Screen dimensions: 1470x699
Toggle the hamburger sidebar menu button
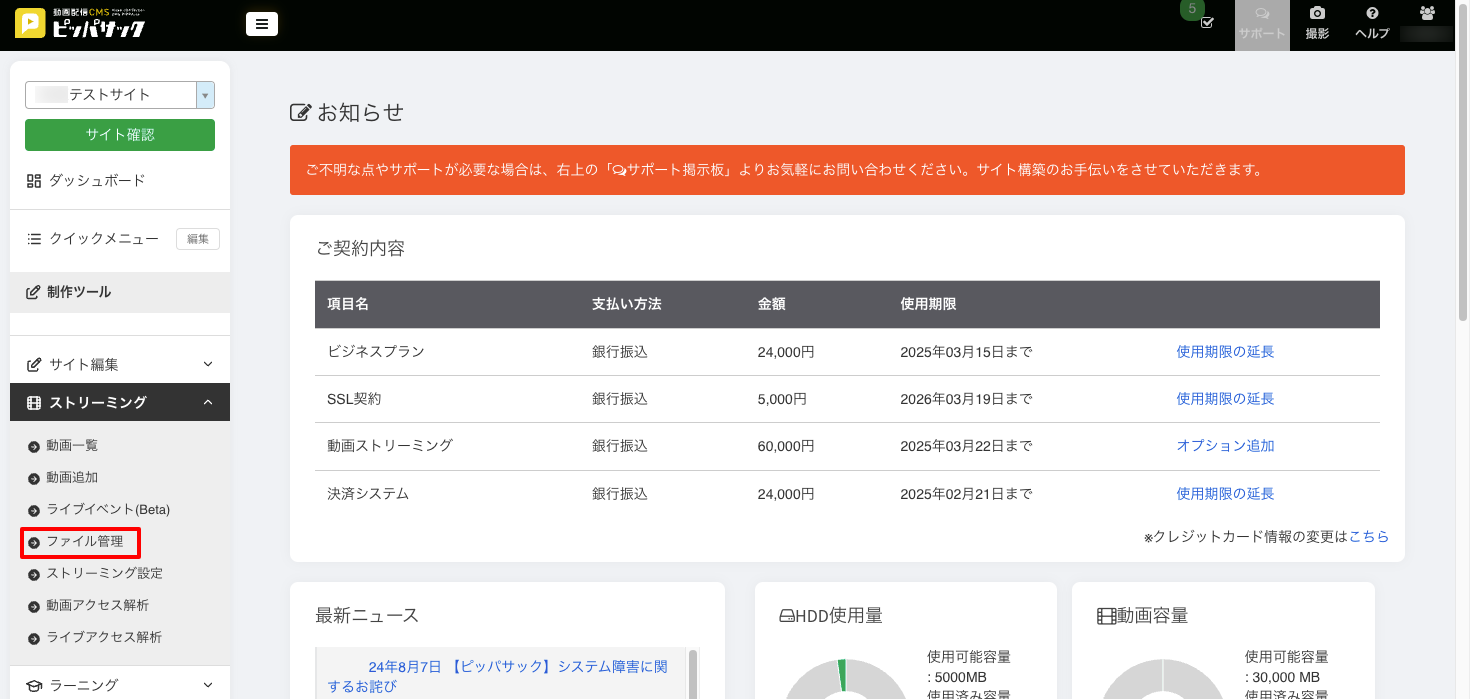point(262,24)
